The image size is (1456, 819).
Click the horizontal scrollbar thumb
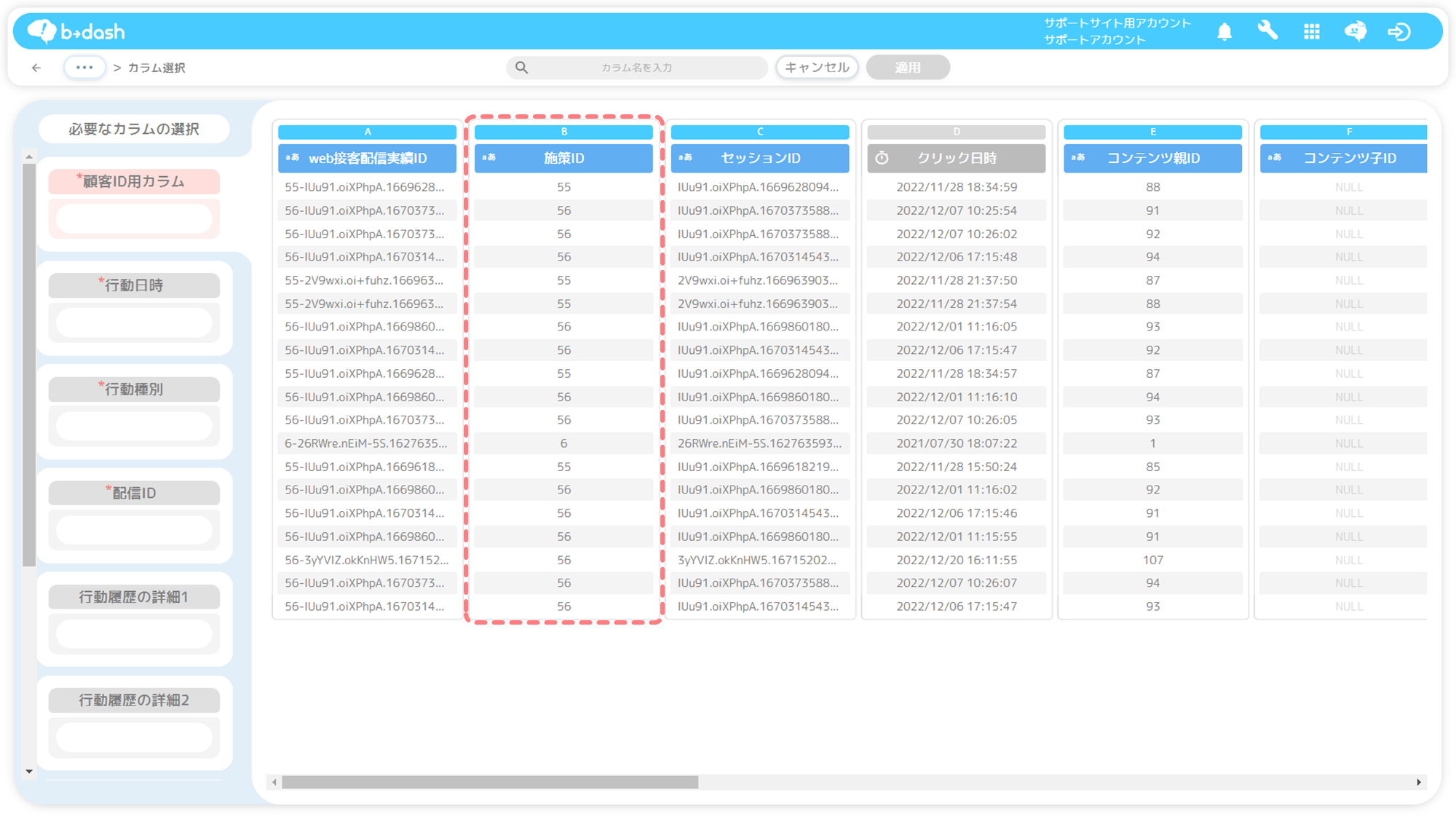[x=489, y=782]
